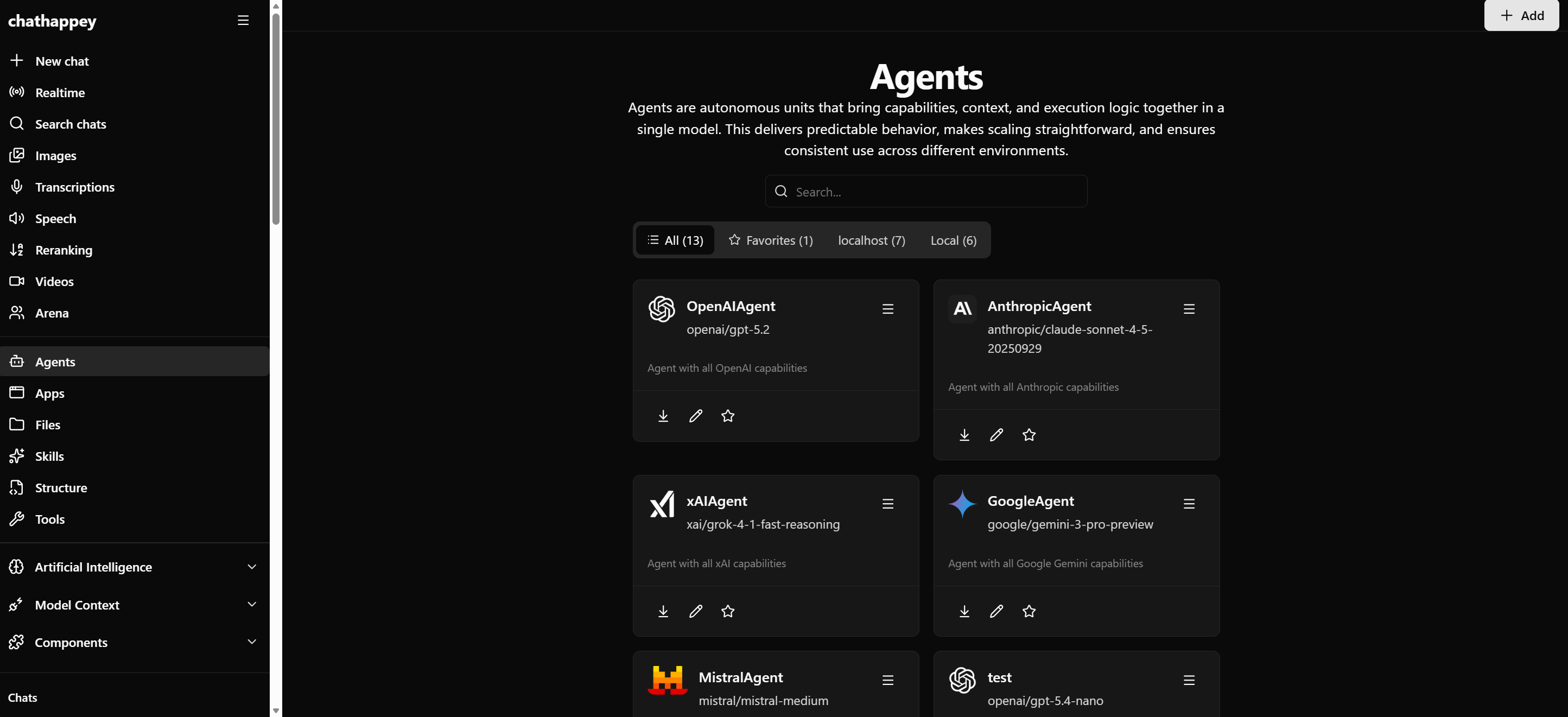Click the sidebar scroll down arrow

tap(276, 710)
